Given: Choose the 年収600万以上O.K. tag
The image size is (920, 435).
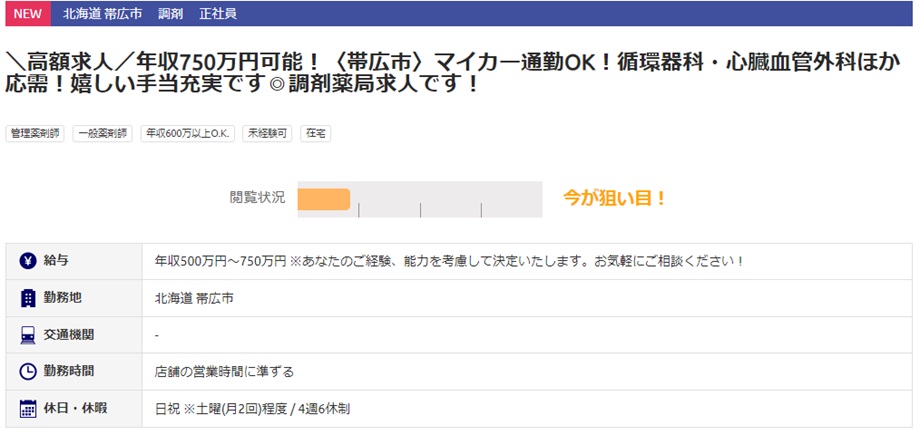Looking at the screenshot, I should tap(187, 133).
